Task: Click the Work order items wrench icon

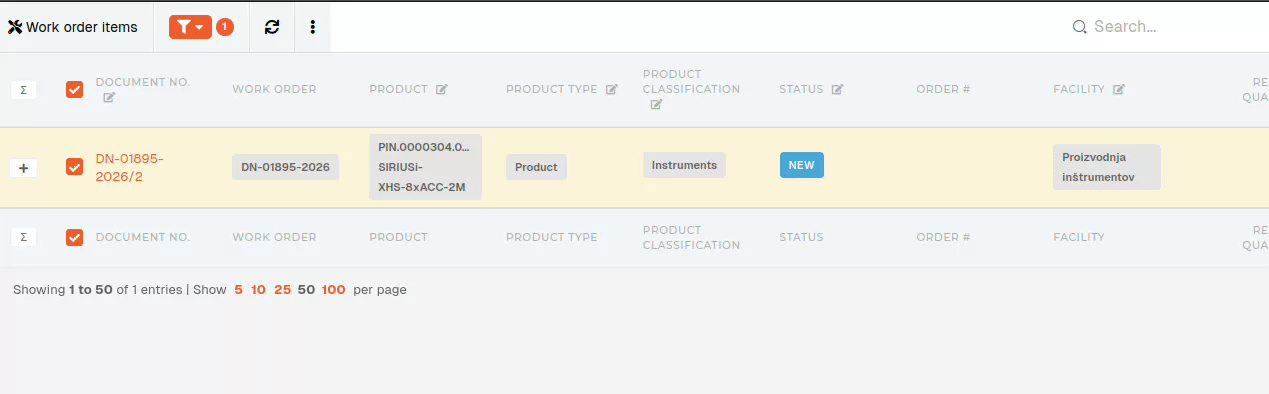Action: click(15, 27)
